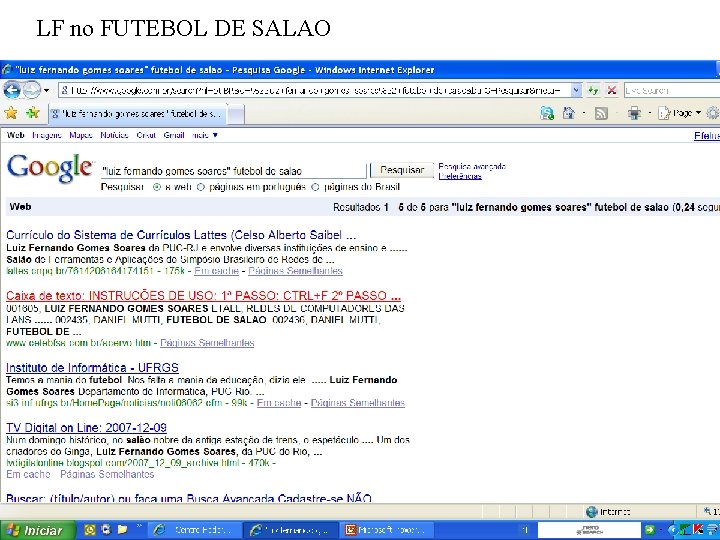The image size is (720, 540).
Task: Expand the 'mais' dropdown in Google navigation
Action: (x=205, y=135)
